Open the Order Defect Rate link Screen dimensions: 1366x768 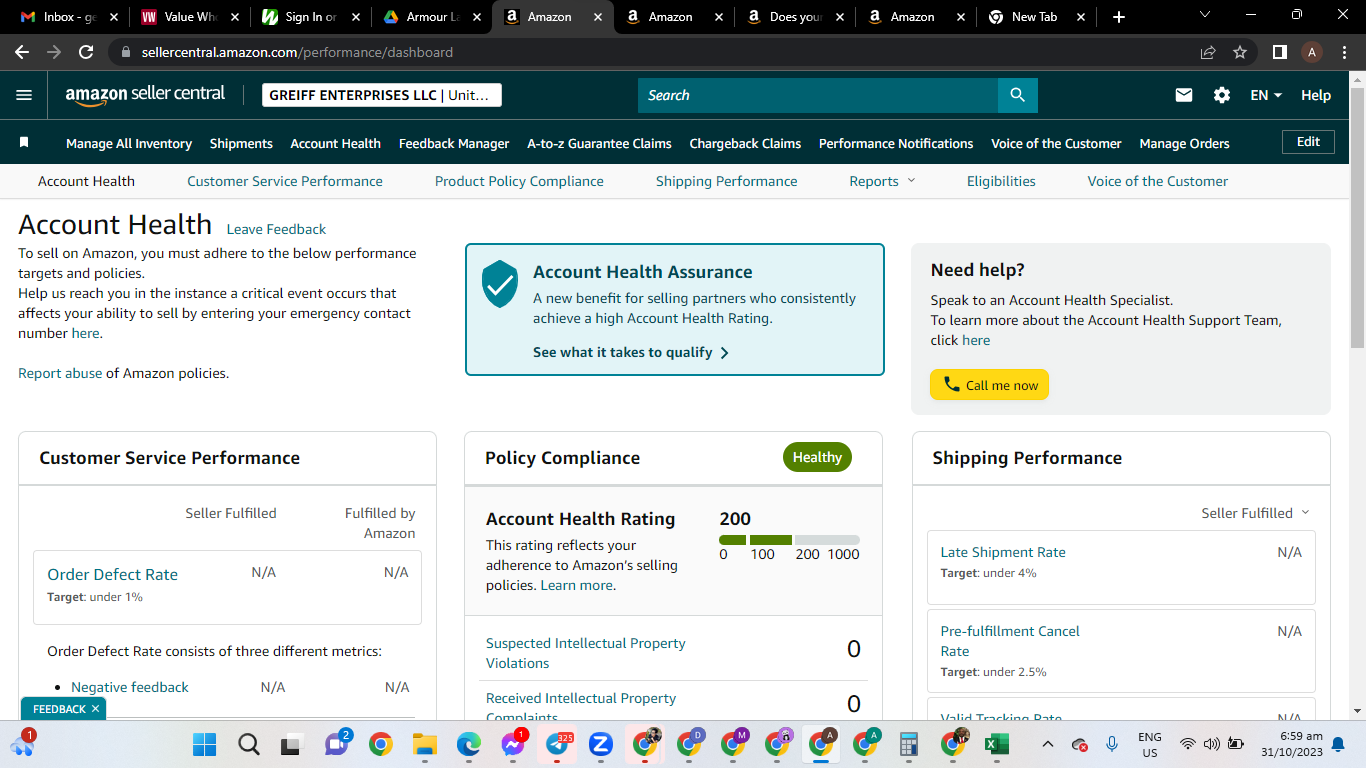(x=112, y=574)
